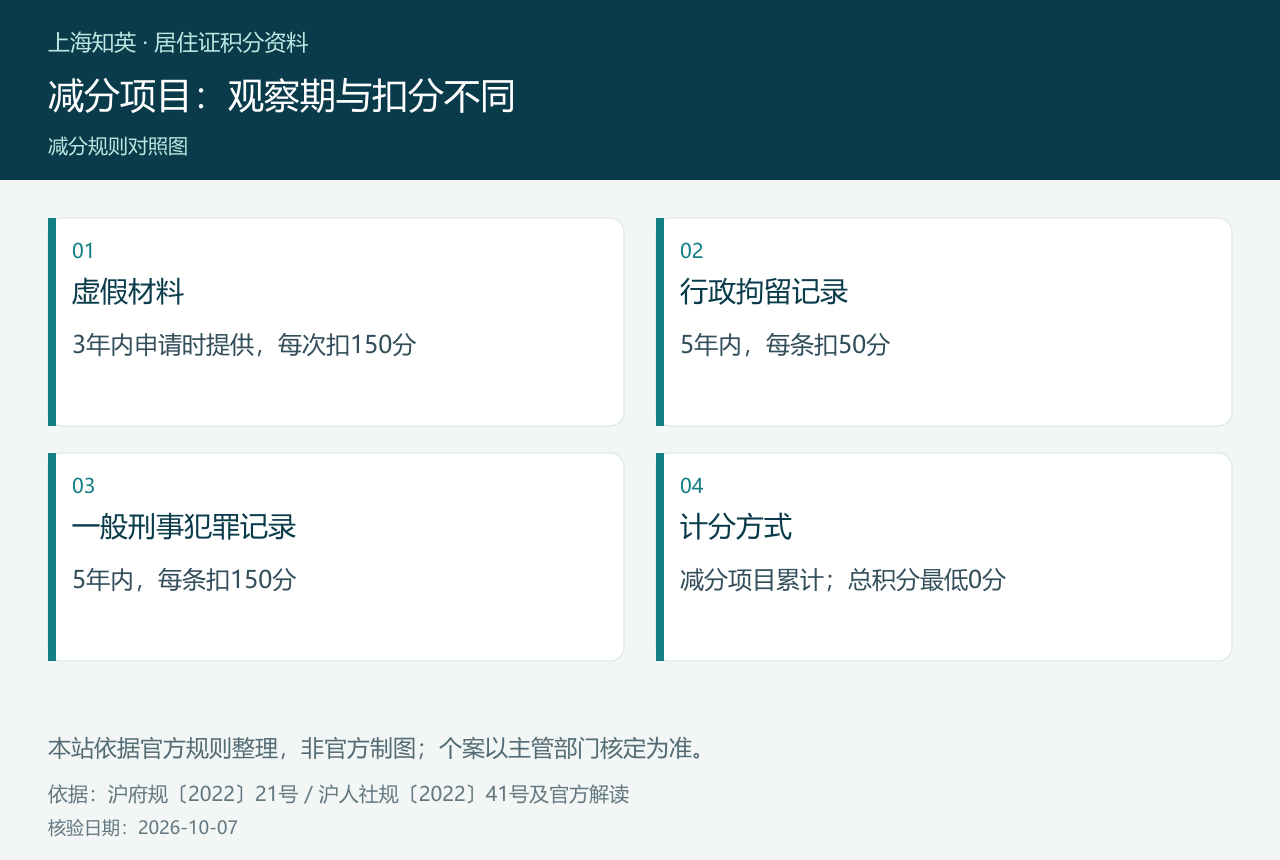Click card number '03'
The image size is (1280, 860).
(x=83, y=486)
